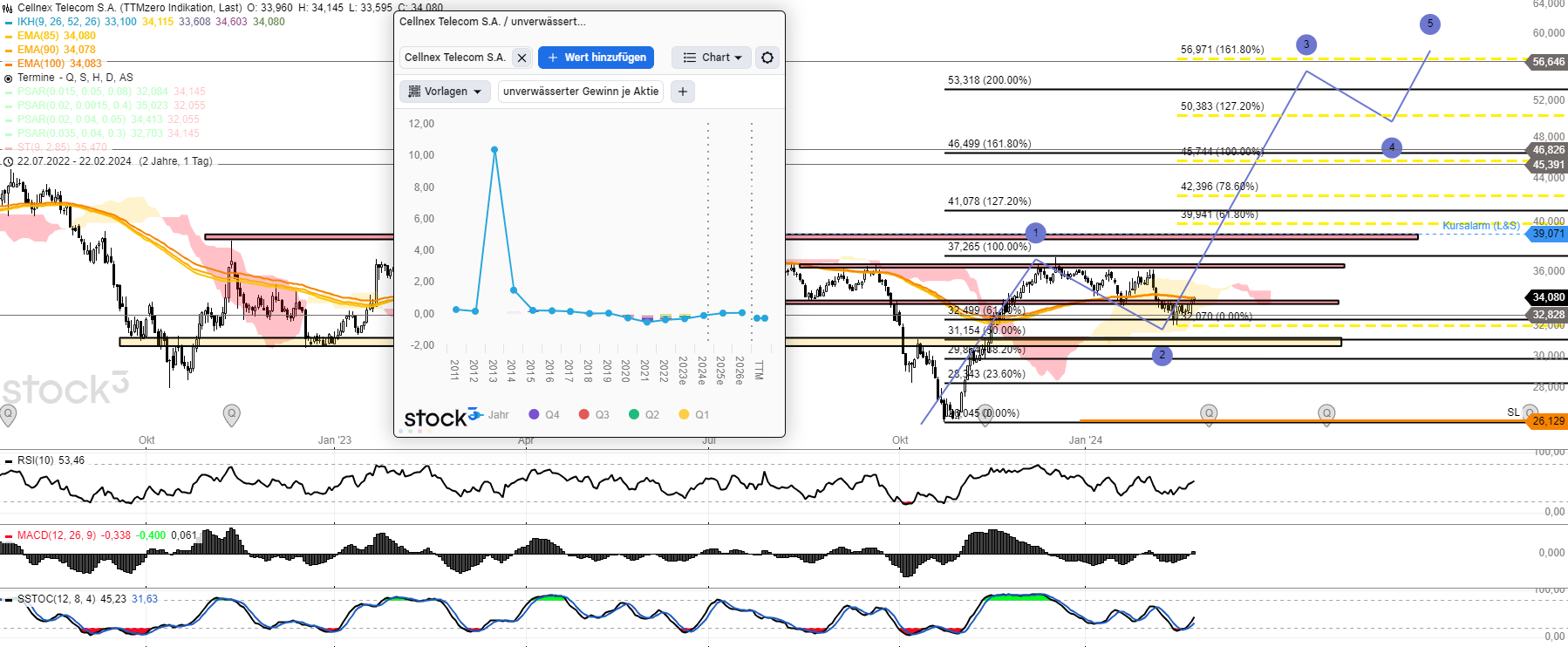The width and height of the screenshot is (1568, 647).
Task: Click the 56,646 price level tag
Action: (1548, 62)
